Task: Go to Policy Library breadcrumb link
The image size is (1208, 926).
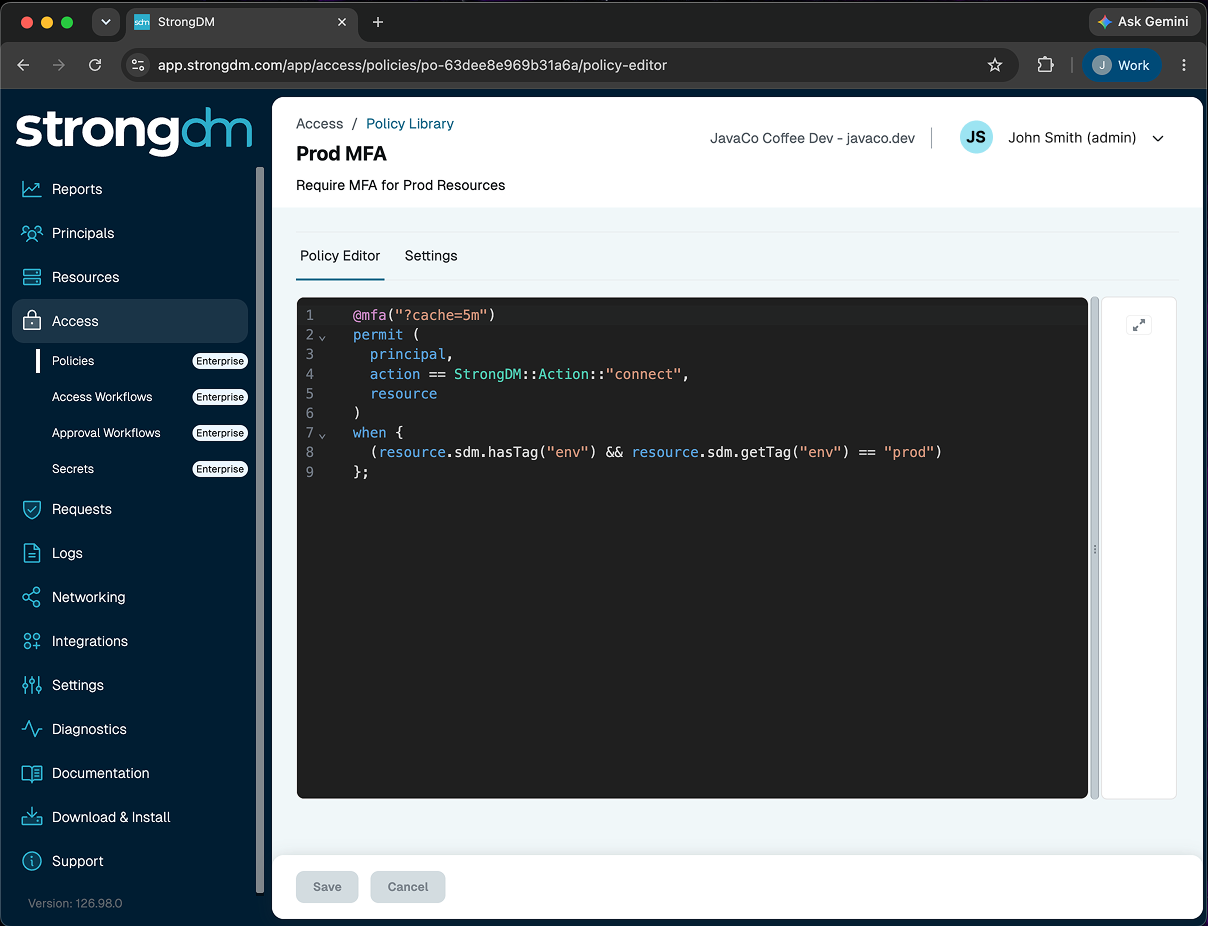Action: click(x=410, y=124)
